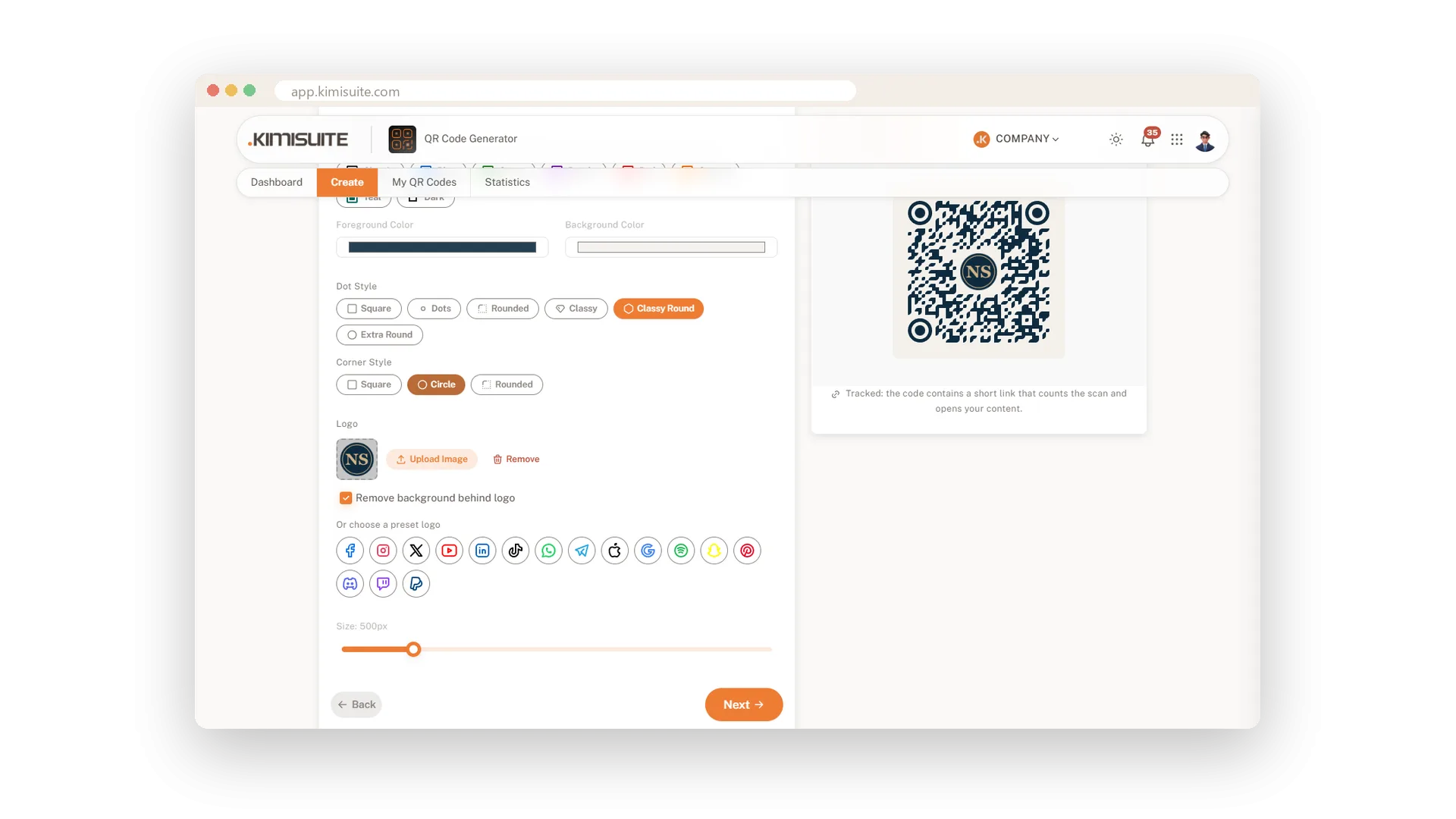Set dot style to Rounded
Screen dimensions: 1456x819
click(503, 309)
